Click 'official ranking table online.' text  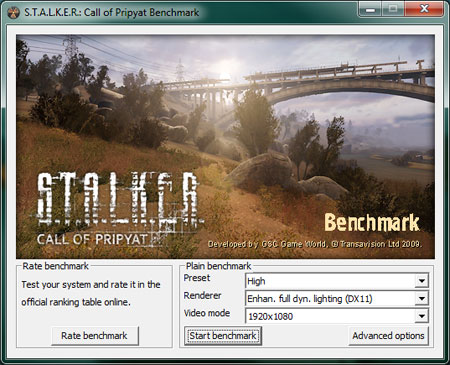[x=76, y=302]
